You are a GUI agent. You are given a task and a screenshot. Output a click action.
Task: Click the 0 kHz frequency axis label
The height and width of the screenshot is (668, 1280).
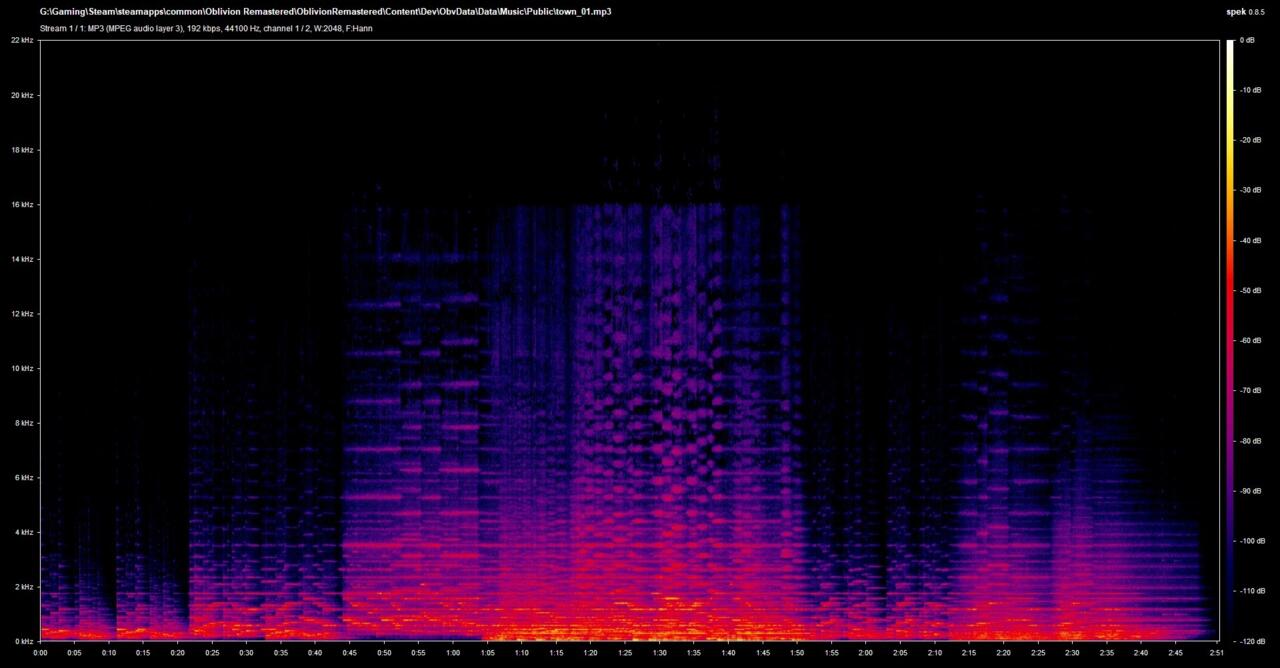(24, 641)
